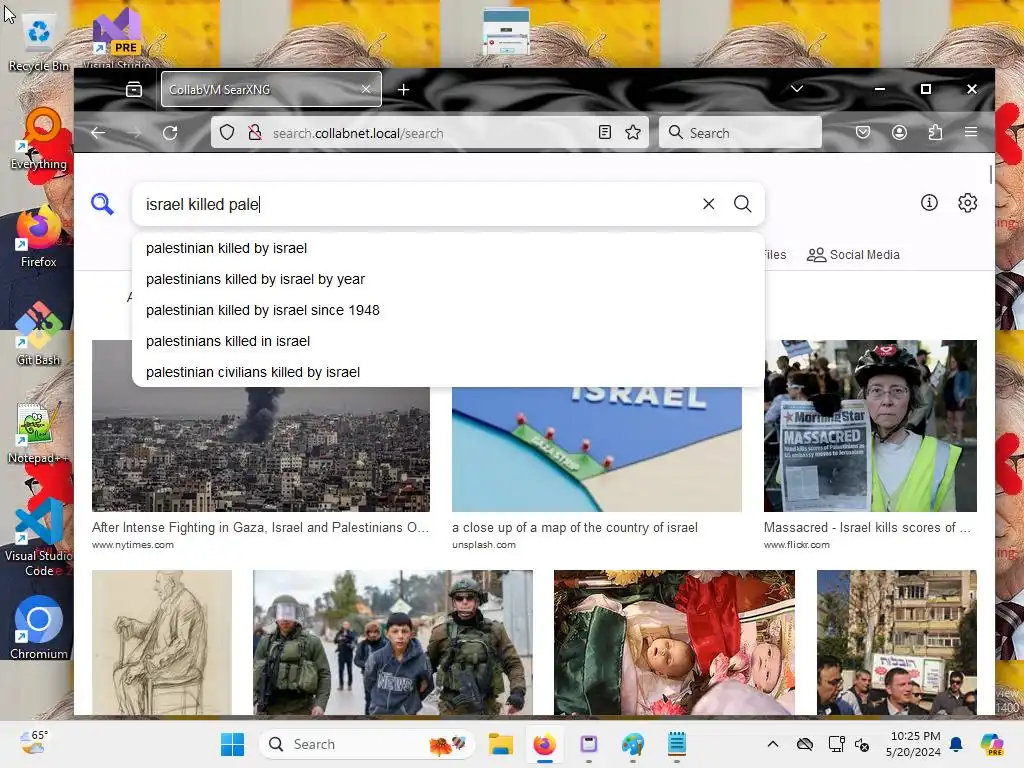Close the CollabVM SearXNG tab
This screenshot has width=1024, height=768.
tap(366, 89)
